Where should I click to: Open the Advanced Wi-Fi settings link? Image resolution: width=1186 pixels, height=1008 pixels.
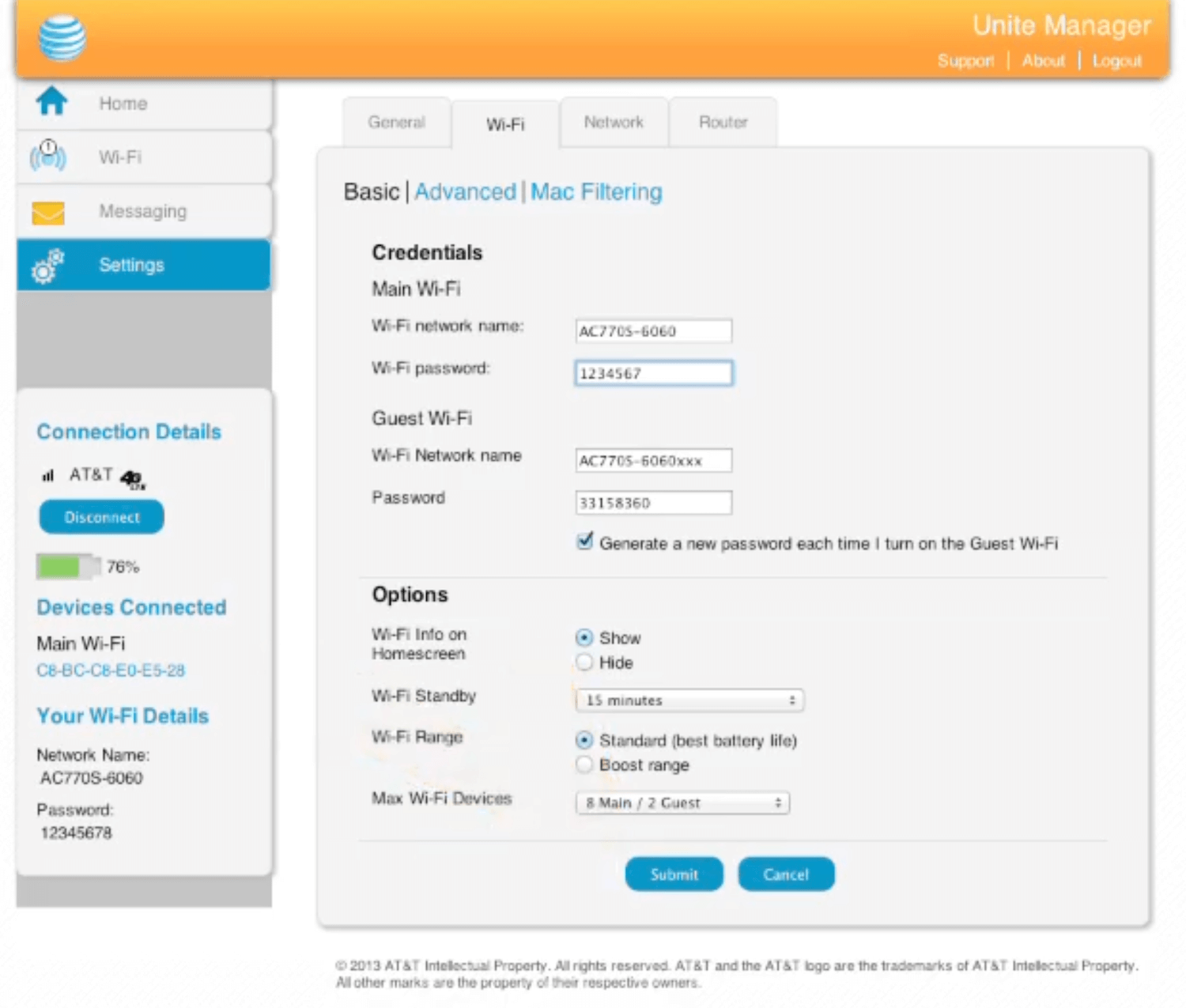(x=465, y=192)
